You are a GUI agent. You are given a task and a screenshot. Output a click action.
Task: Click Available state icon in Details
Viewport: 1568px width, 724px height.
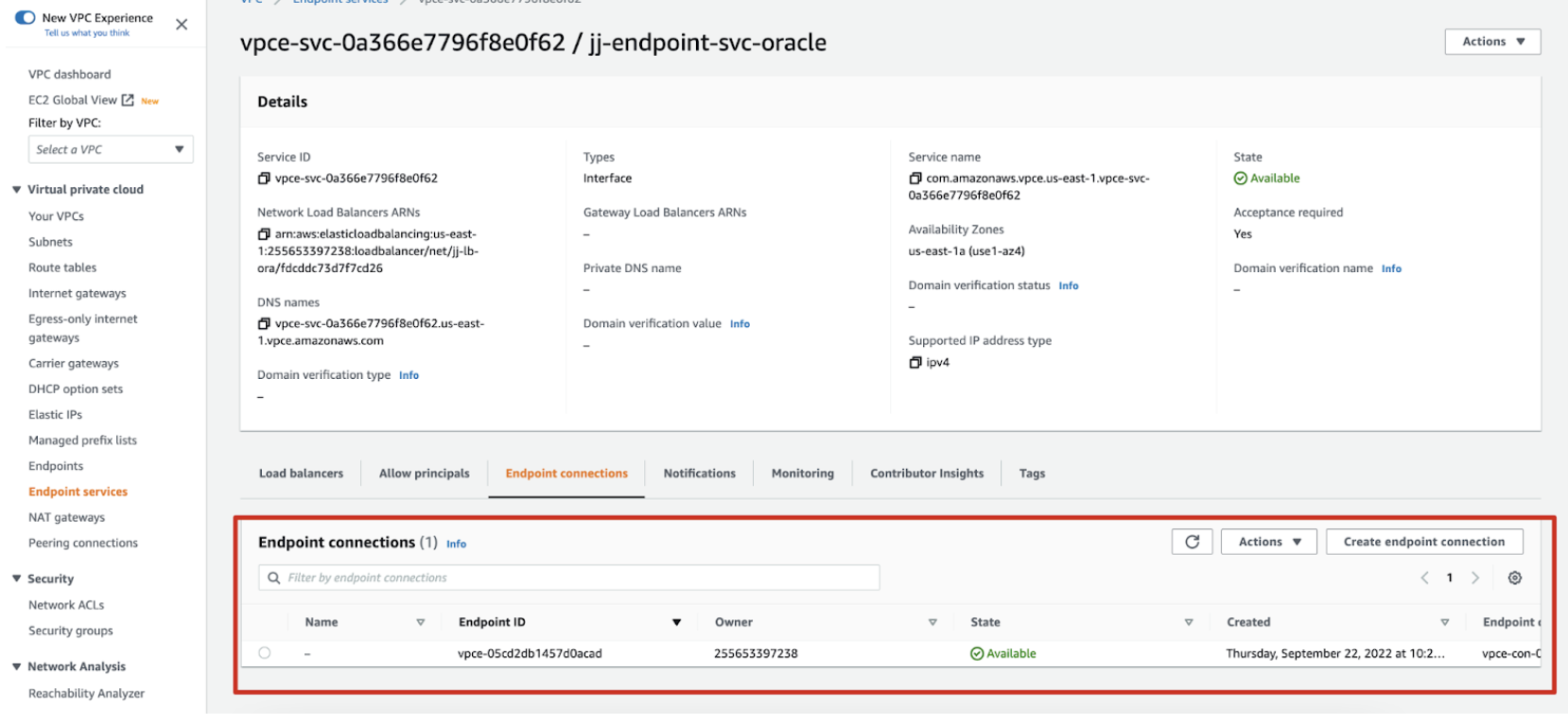pyautogui.click(x=1240, y=179)
